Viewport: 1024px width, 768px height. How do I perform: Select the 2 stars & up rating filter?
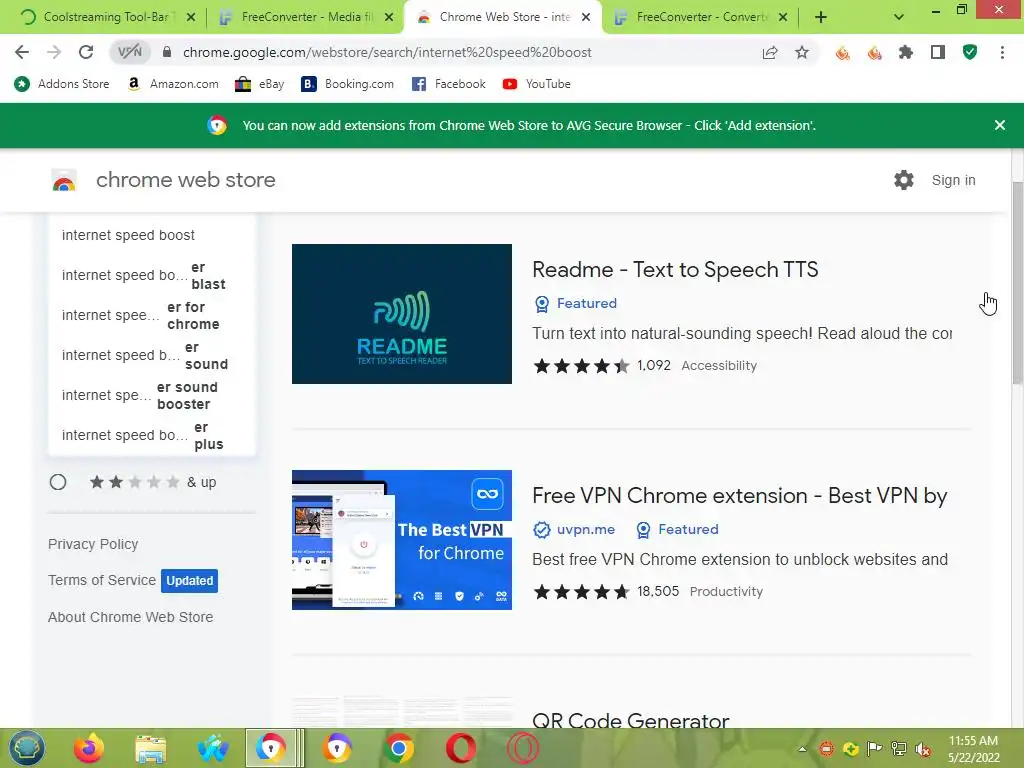[x=58, y=482]
